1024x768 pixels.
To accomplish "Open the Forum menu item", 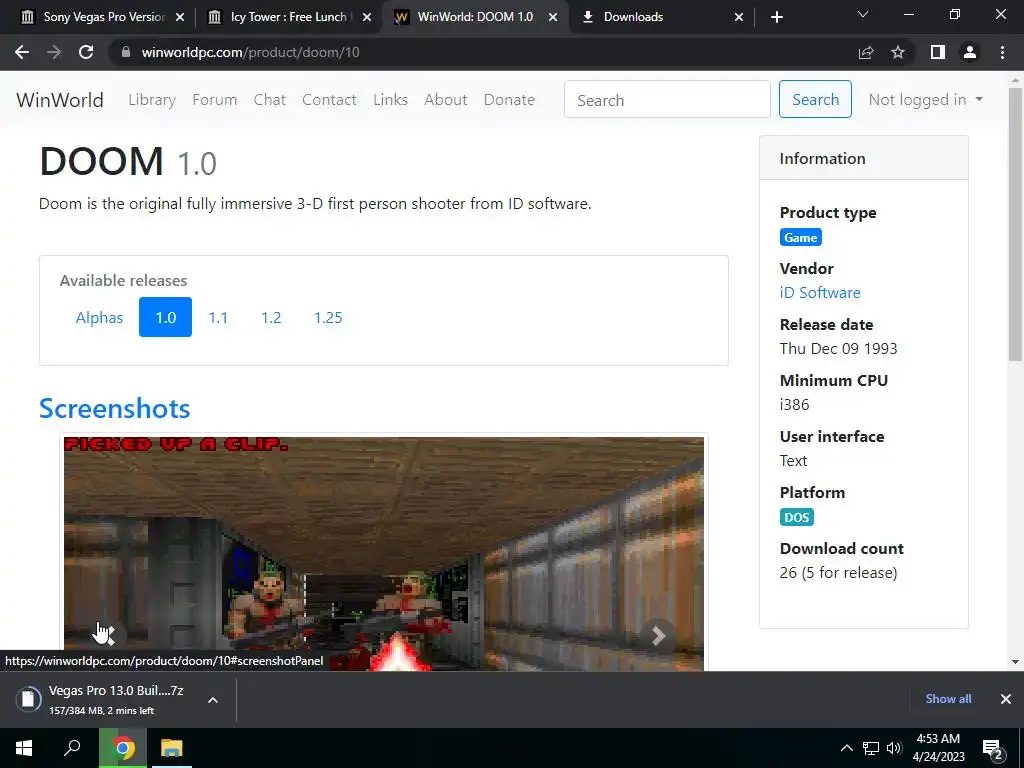I will [x=214, y=100].
